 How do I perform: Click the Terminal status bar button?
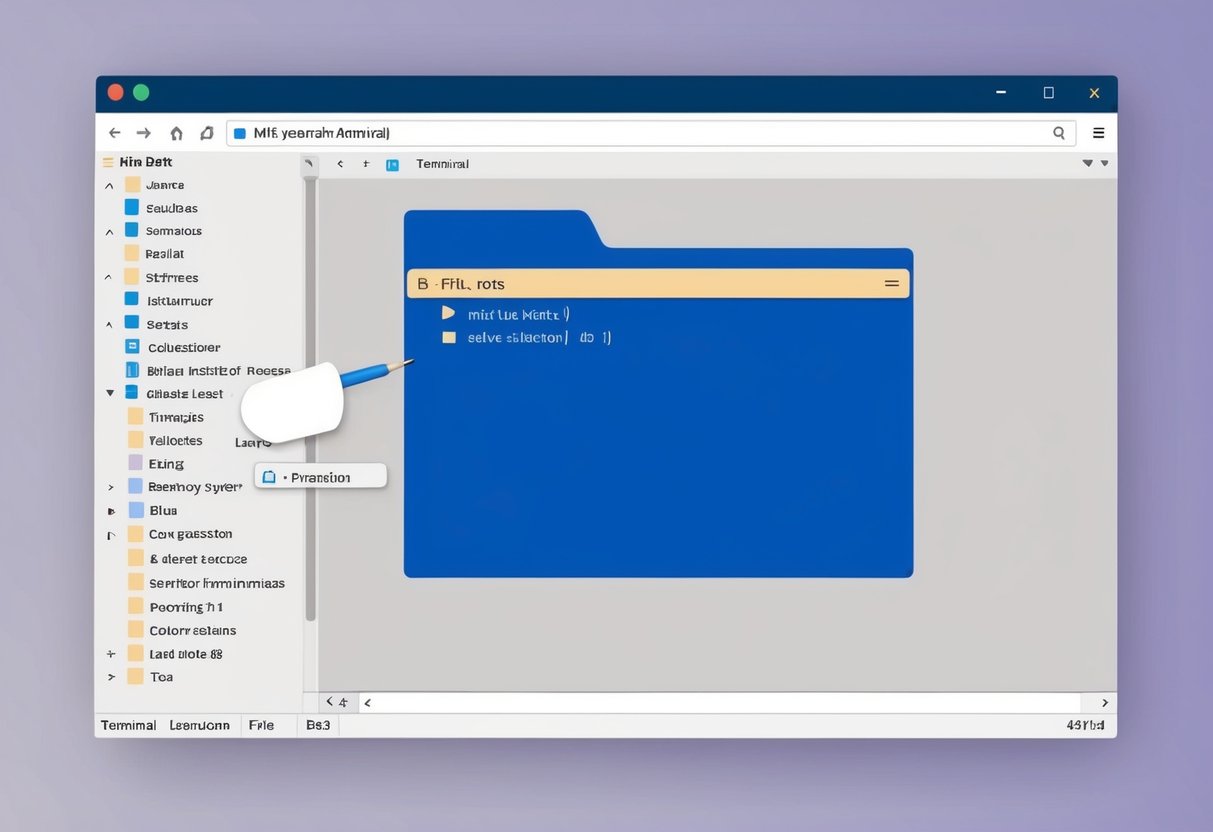[x=129, y=725]
